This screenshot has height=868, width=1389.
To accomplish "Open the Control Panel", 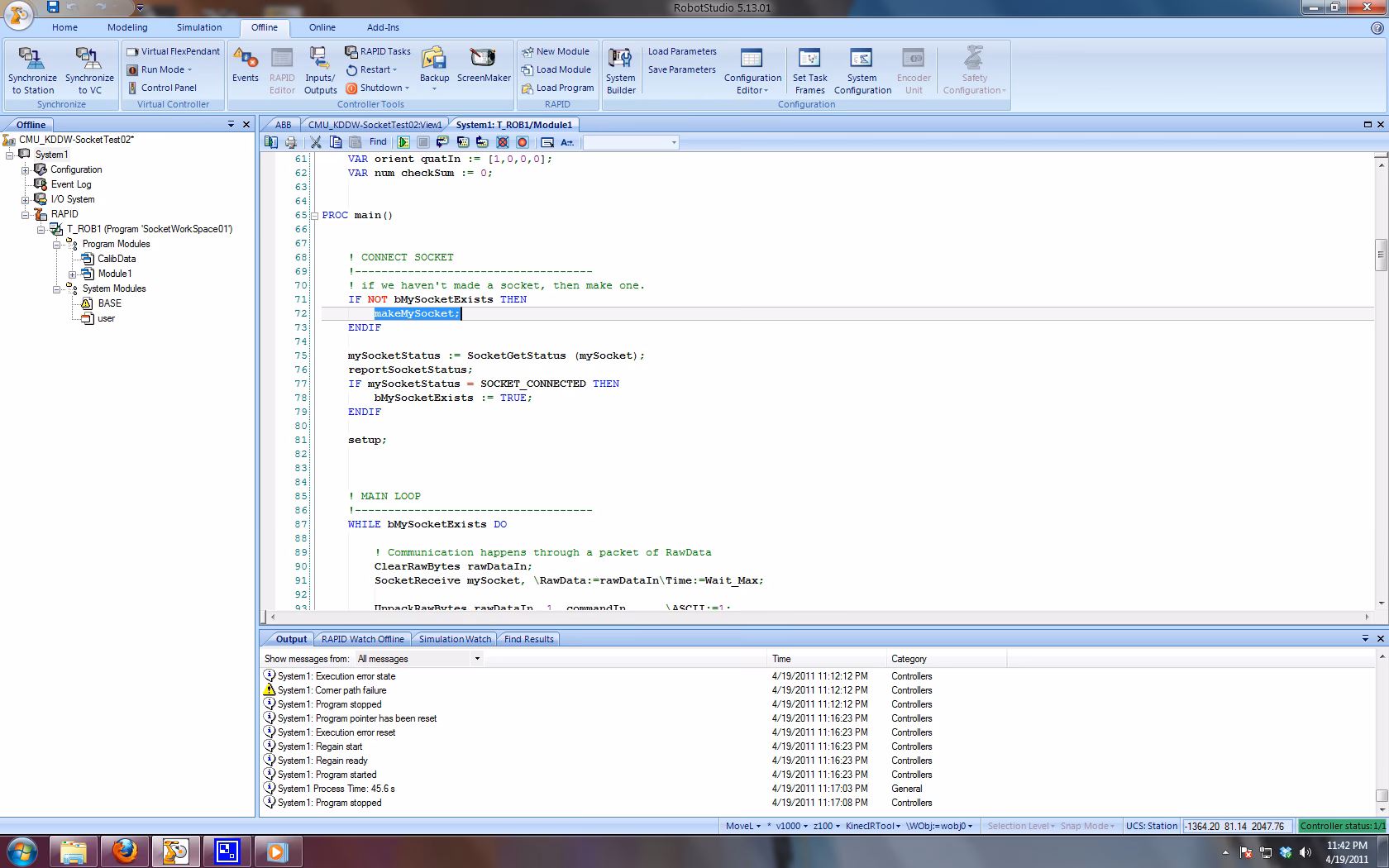I will [x=162, y=88].
